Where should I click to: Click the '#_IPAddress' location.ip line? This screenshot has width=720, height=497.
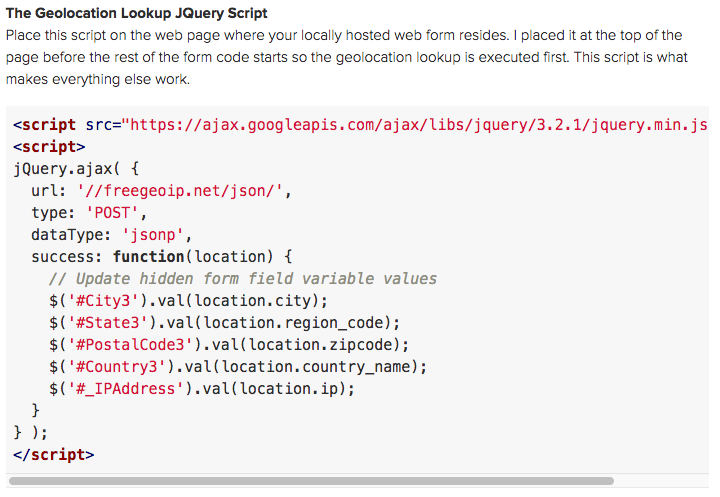pyautogui.click(x=202, y=389)
